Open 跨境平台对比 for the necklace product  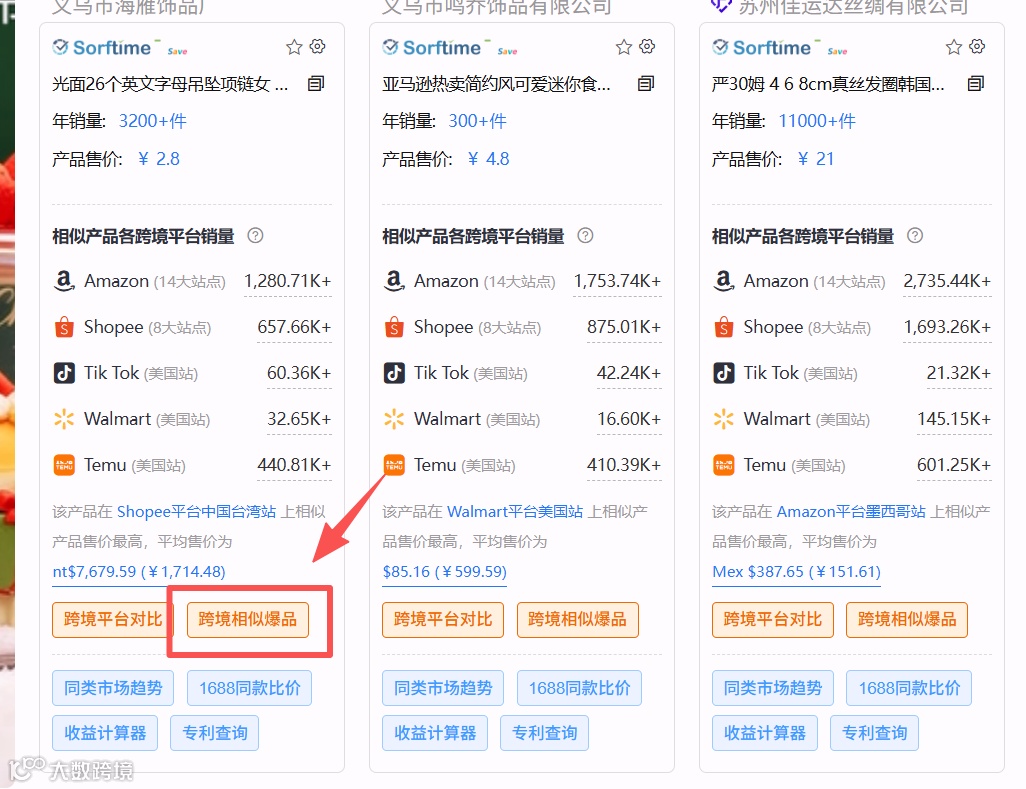(x=113, y=620)
